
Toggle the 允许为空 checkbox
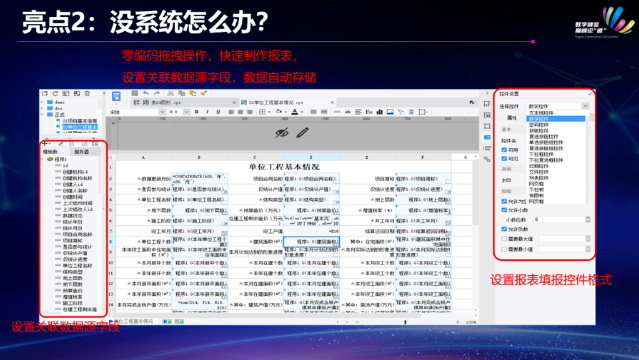pyautogui.click(x=504, y=201)
